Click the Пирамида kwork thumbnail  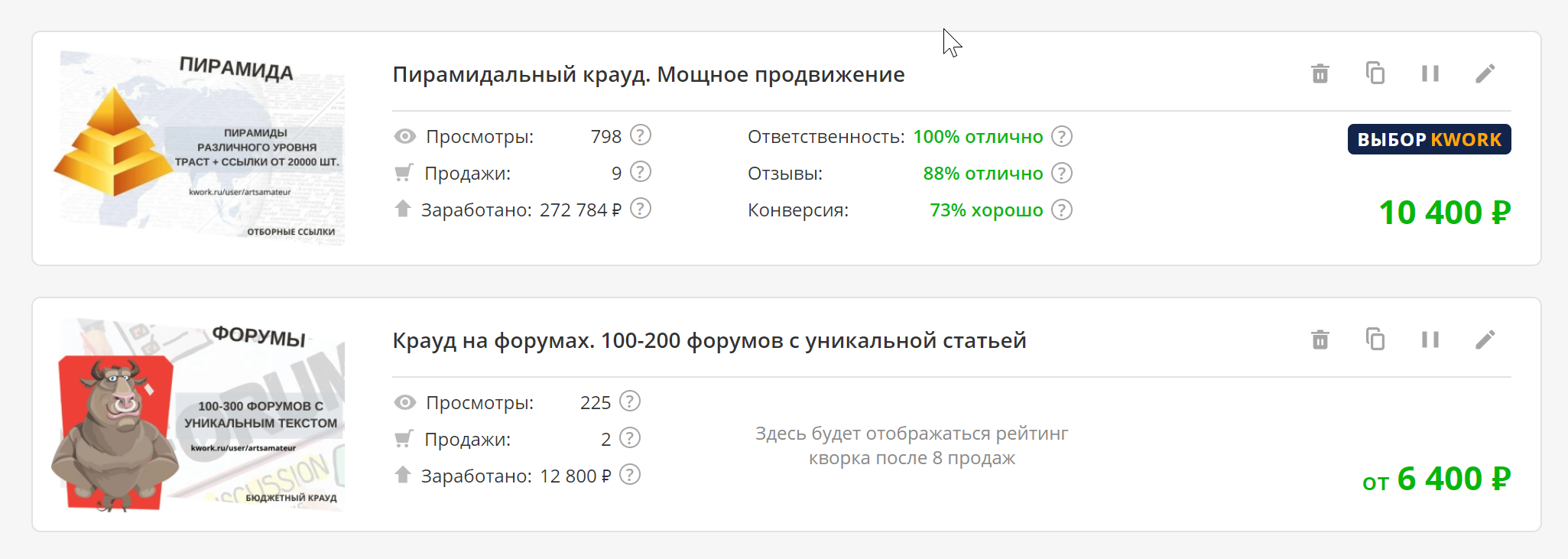pyautogui.click(x=200, y=147)
